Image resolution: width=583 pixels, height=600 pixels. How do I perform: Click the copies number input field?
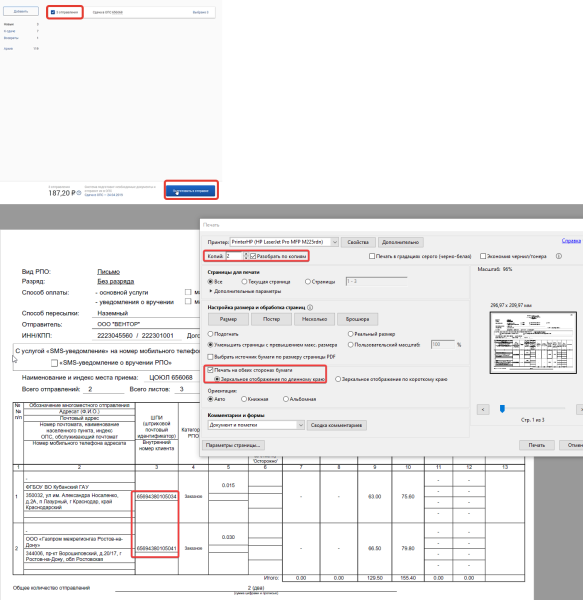click(x=234, y=256)
